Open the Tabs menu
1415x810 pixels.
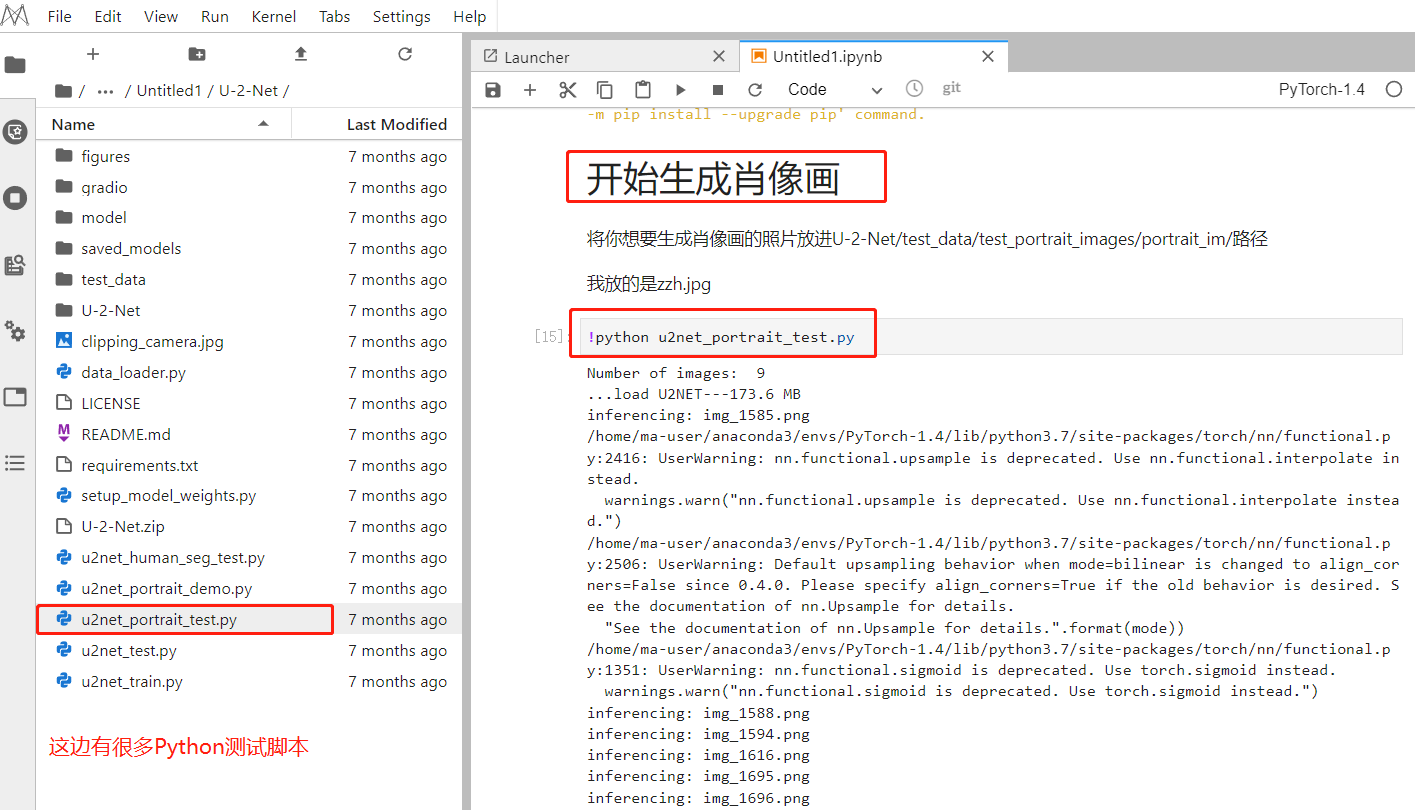(x=335, y=16)
